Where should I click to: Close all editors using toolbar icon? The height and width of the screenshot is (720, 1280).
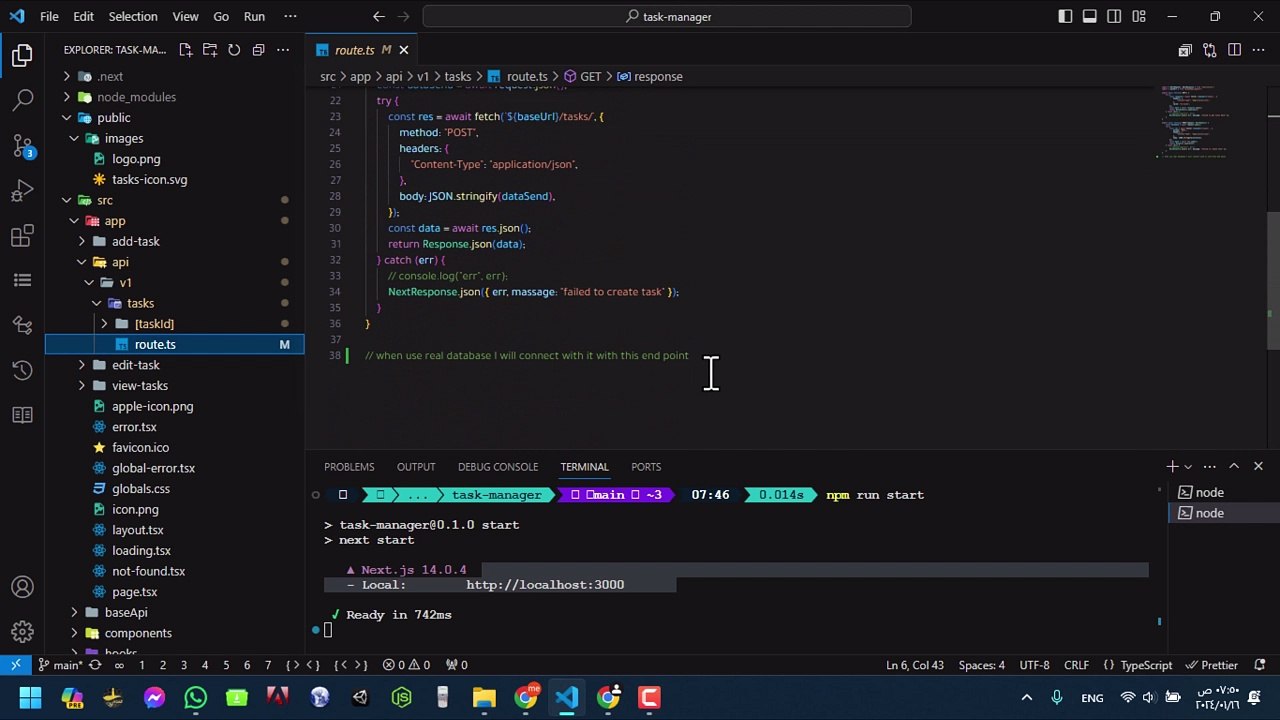1185,50
